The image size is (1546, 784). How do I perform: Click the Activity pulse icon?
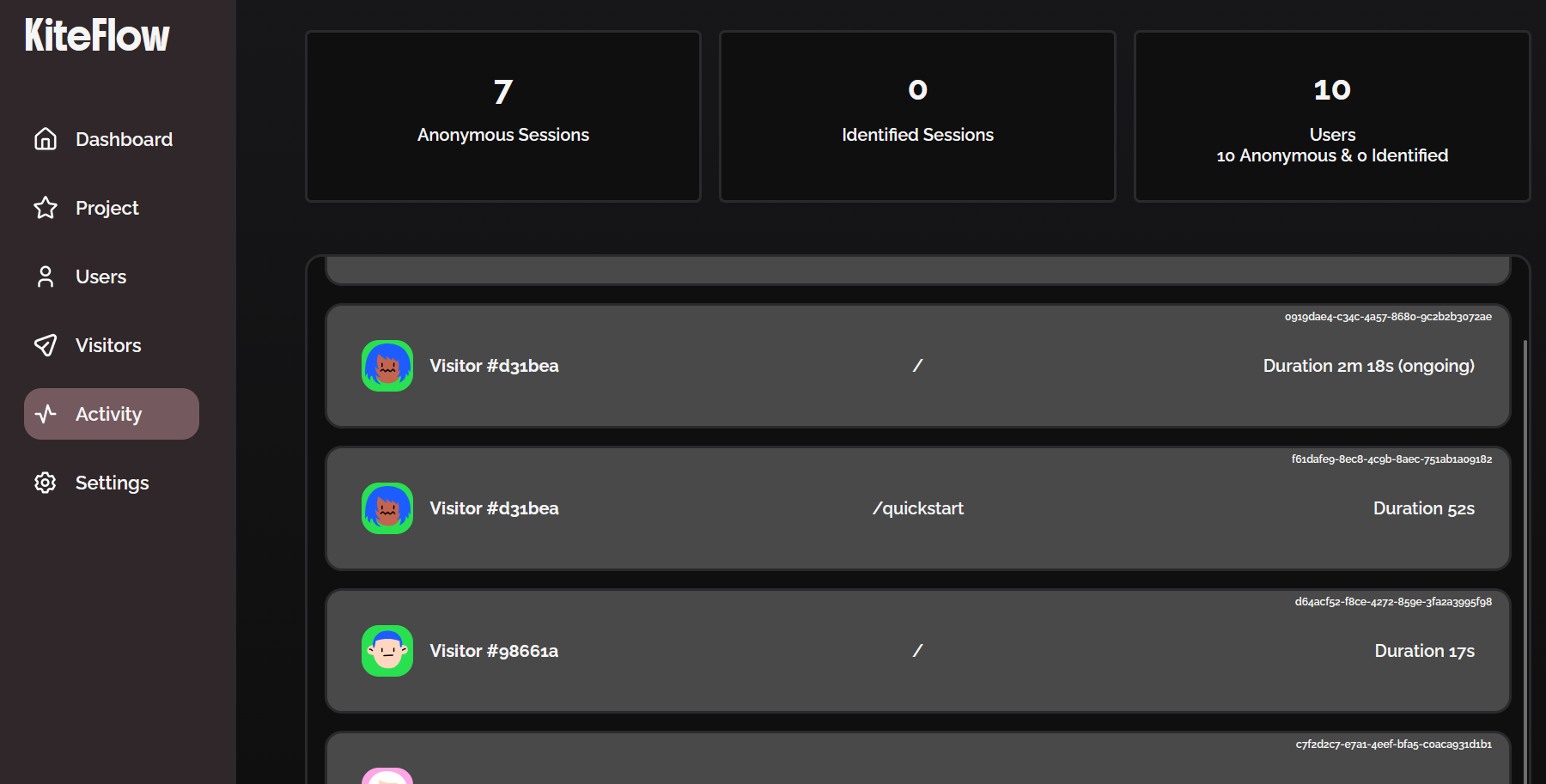click(x=46, y=414)
